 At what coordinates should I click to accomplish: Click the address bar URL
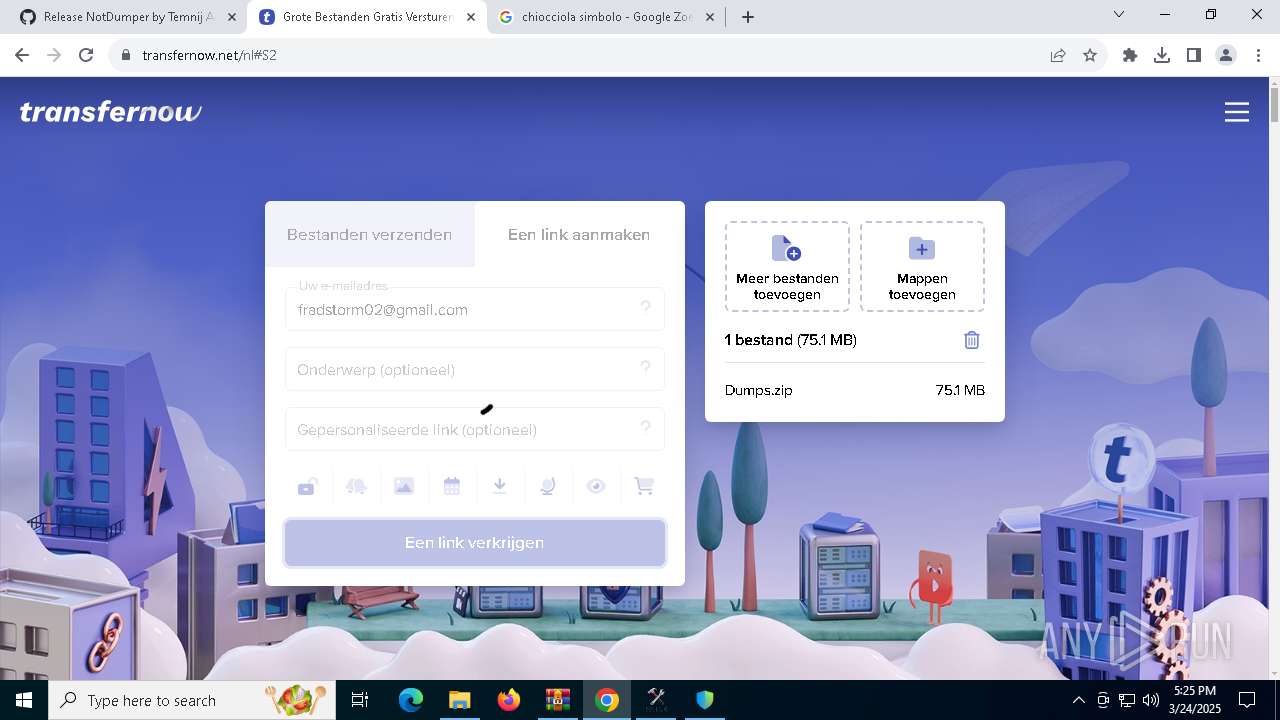[x=209, y=55]
